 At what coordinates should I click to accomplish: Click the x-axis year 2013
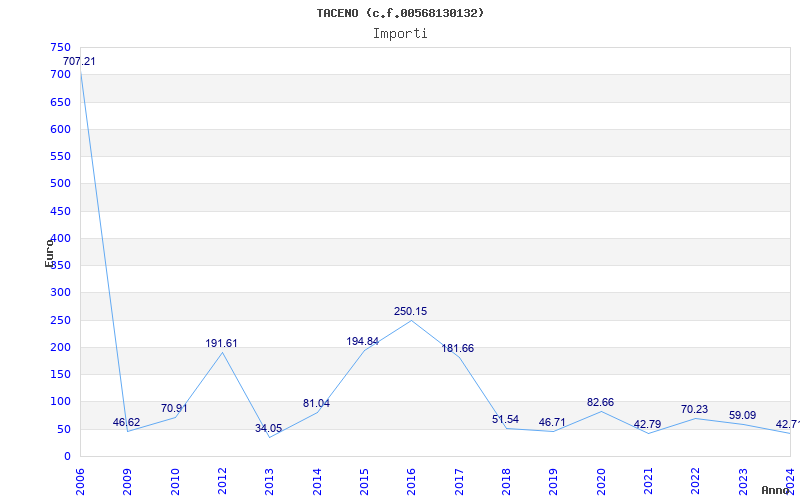pos(269,481)
